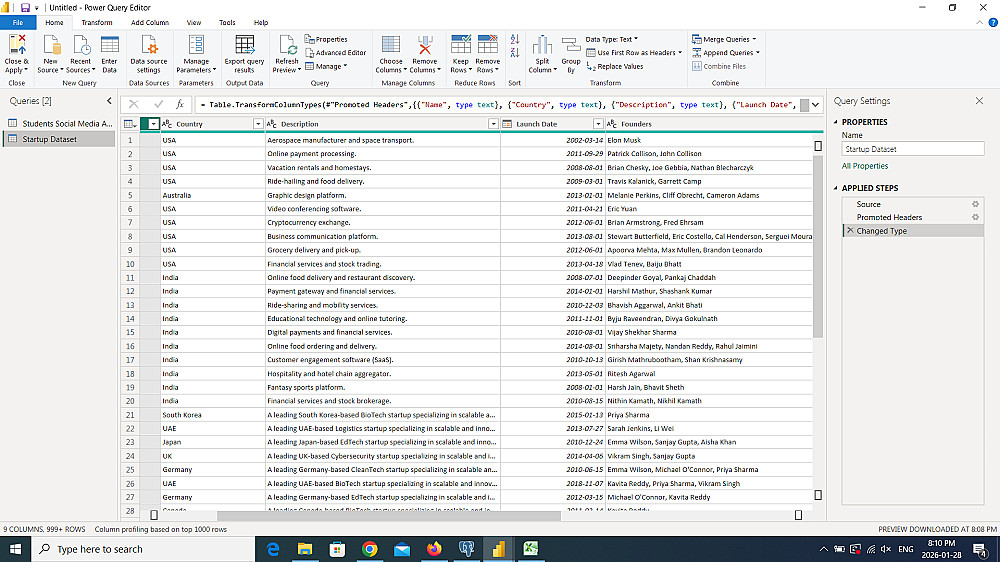Click the table icon in grid corner
1000x562 pixels.
[x=129, y=124]
